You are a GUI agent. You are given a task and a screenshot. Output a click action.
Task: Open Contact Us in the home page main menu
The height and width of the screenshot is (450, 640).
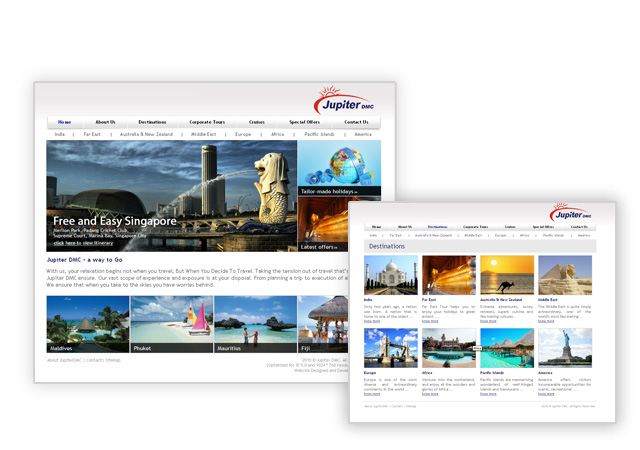click(356, 122)
